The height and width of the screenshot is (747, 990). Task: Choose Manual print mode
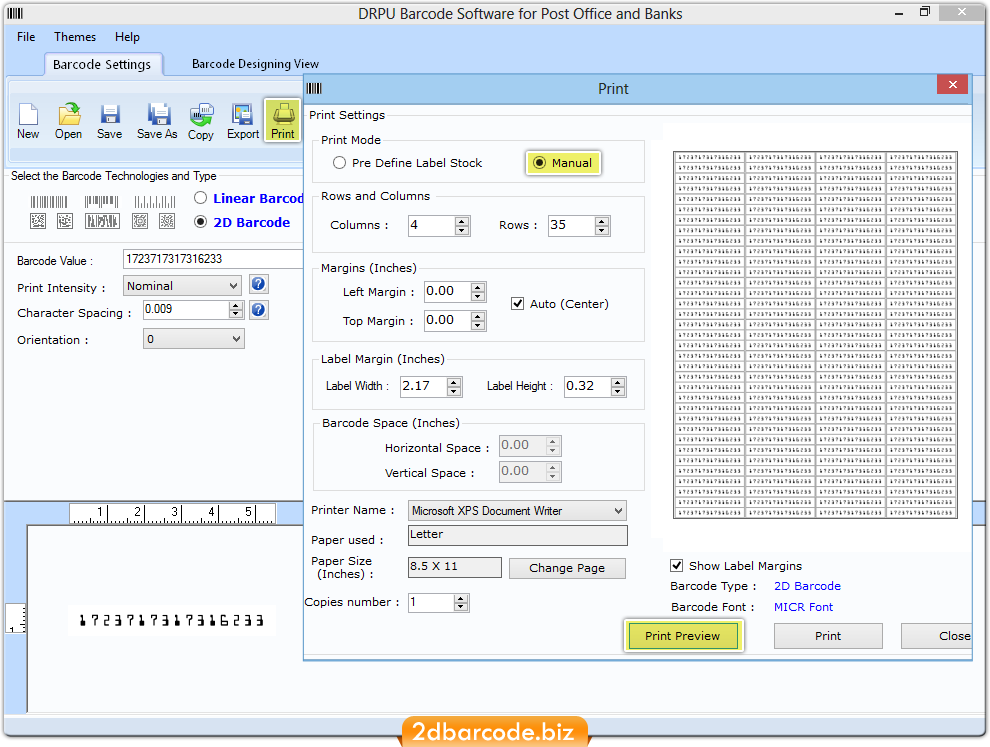539,163
